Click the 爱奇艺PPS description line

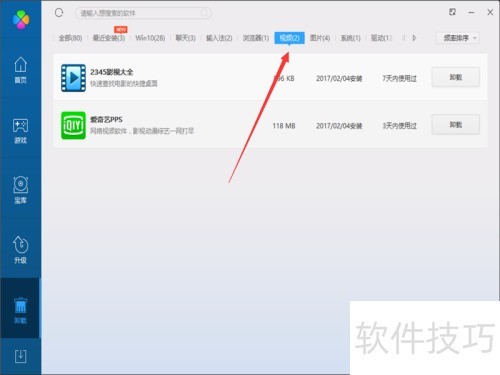pyautogui.click(x=142, y=131)
